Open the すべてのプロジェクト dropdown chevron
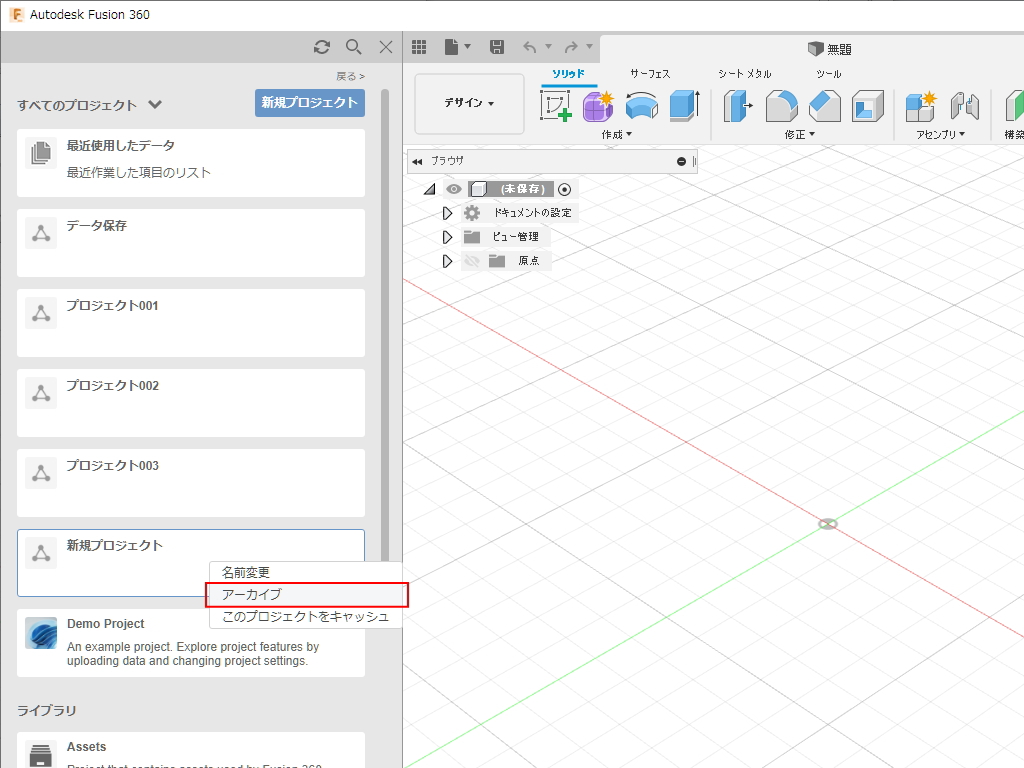This screenshot has height=768, width=1024. coord(155,104)
